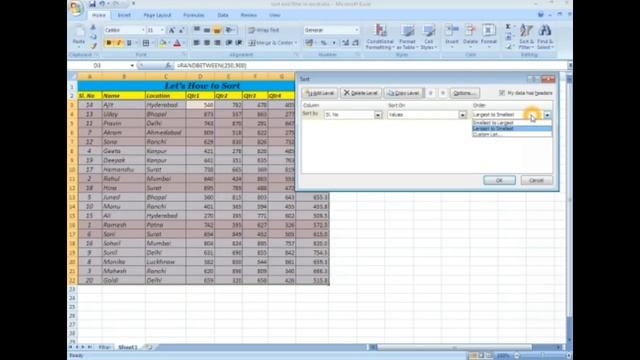Open the Name Box dropdown arrow
Screen dimensions: 640x360
click(132, 65)
